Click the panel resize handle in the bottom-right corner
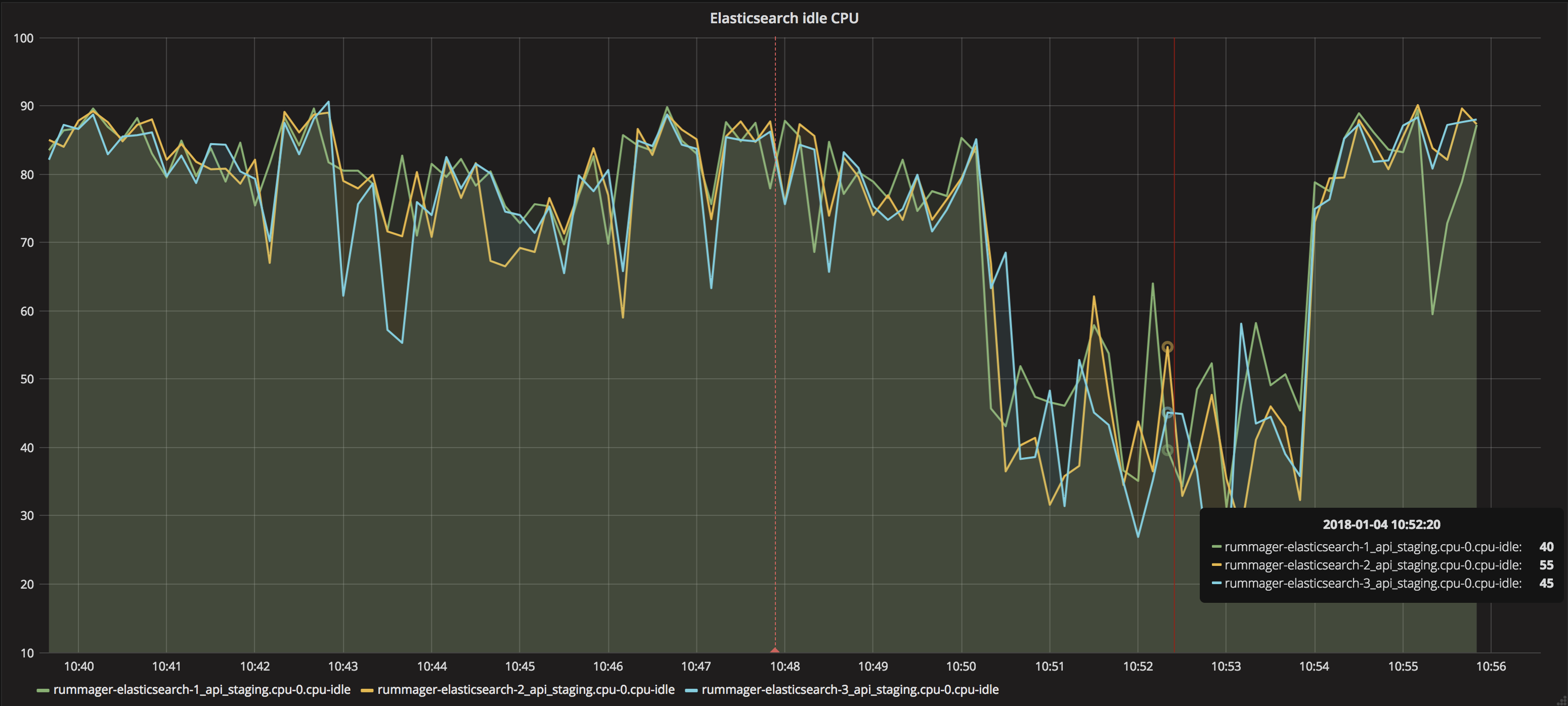 [x=1562, y=700]
